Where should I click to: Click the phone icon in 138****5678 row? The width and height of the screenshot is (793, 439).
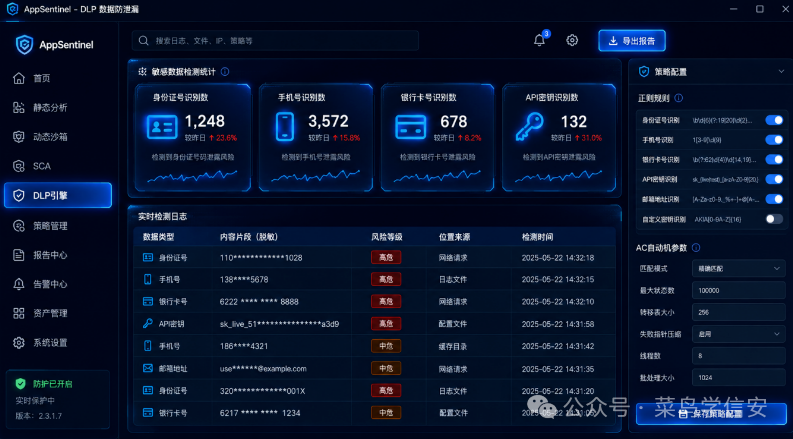click(148, 279)
